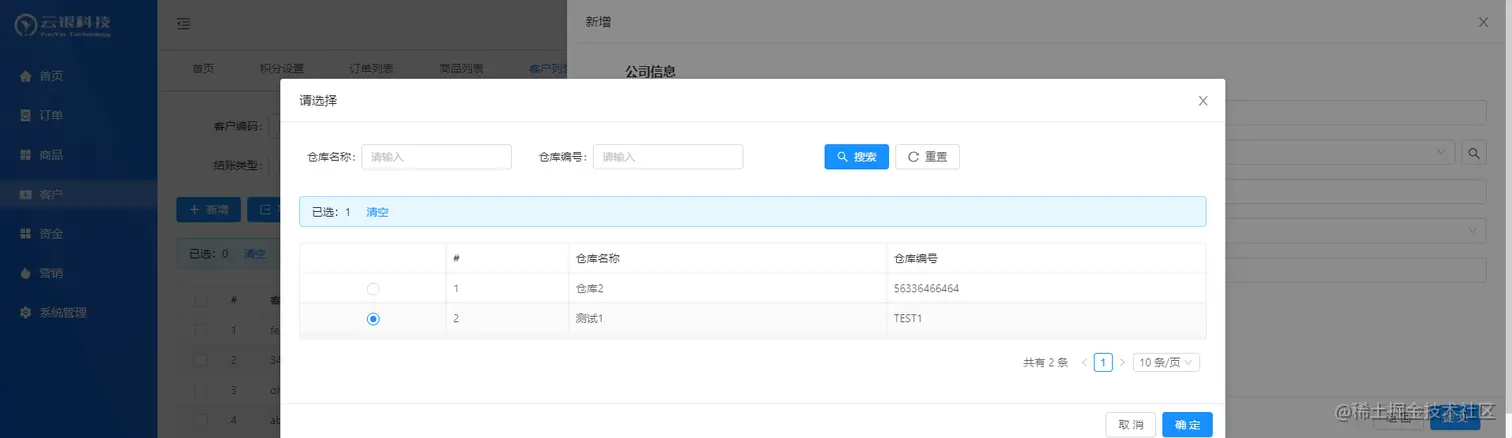Switch to the 首页 tab

203,69
